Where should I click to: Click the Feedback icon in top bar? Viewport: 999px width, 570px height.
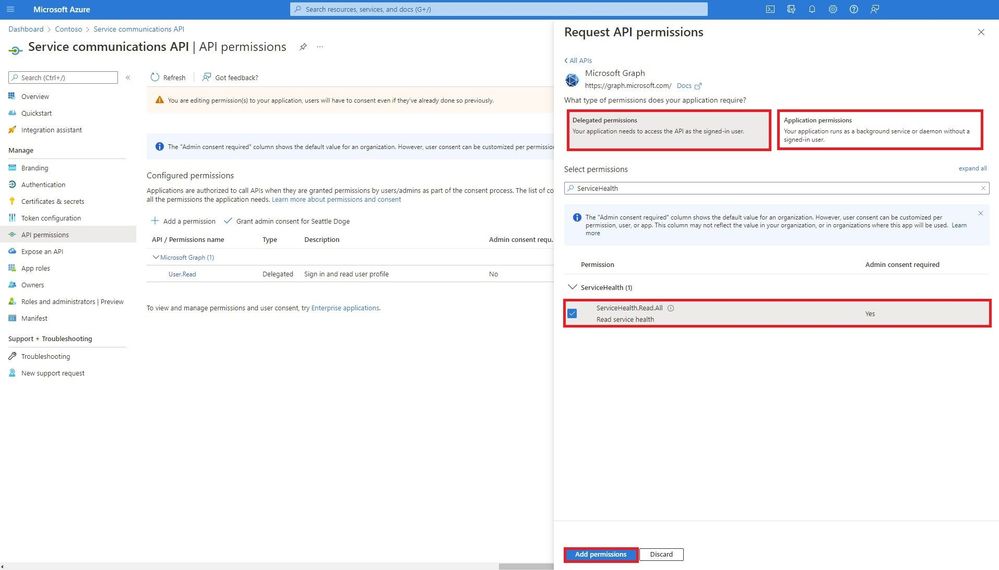pyautogui.click(x=875, y=9)
